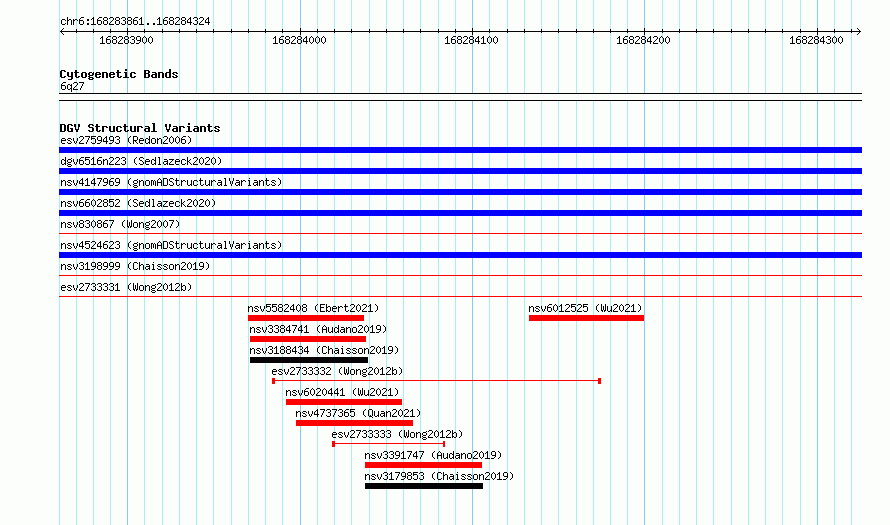This screenshot has width=890, height=525.
Task: Open nsv6012525 (Wu2021) label
Action: 585,308
